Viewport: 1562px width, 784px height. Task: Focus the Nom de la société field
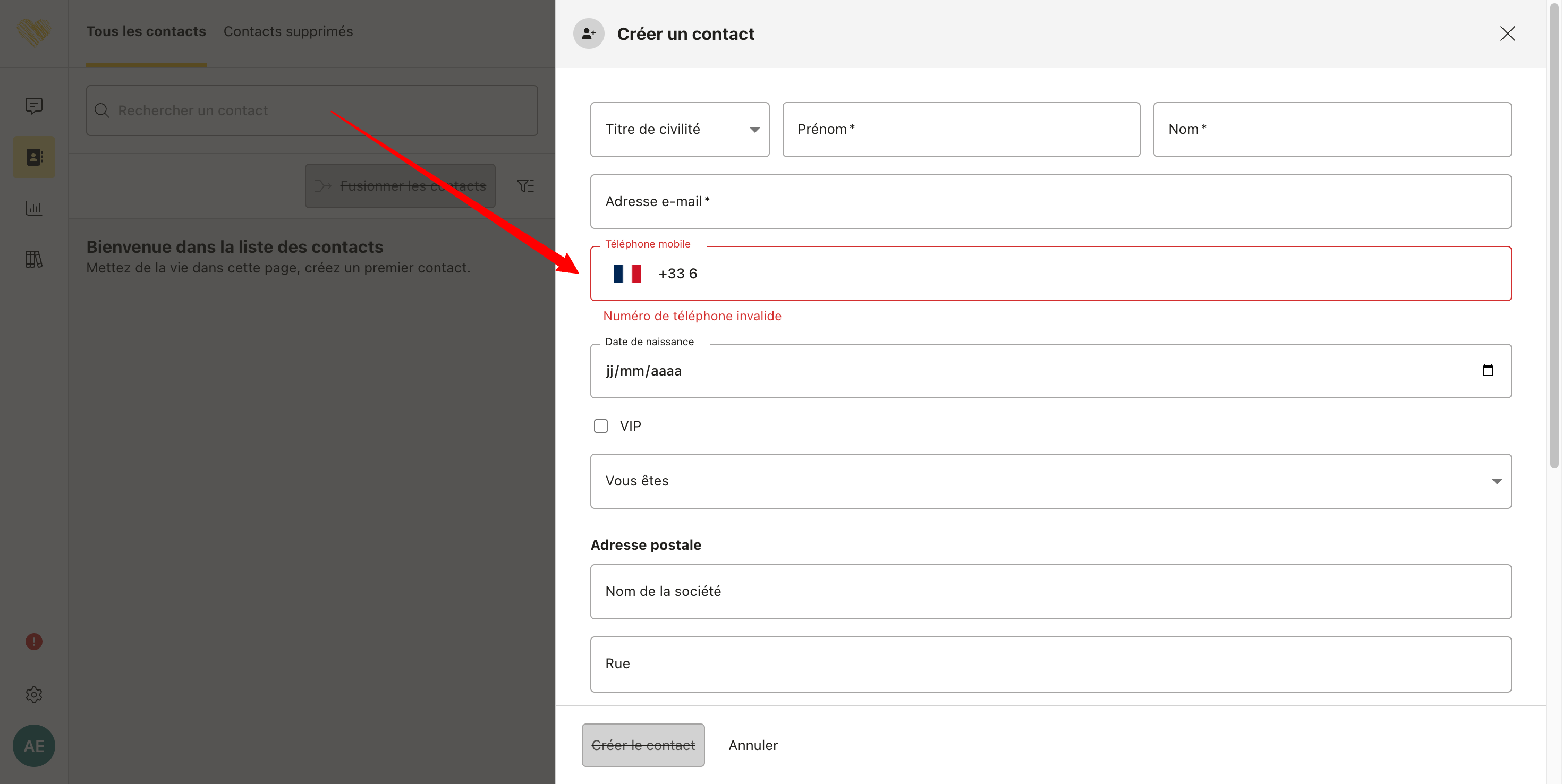[x=1051, y=592]
